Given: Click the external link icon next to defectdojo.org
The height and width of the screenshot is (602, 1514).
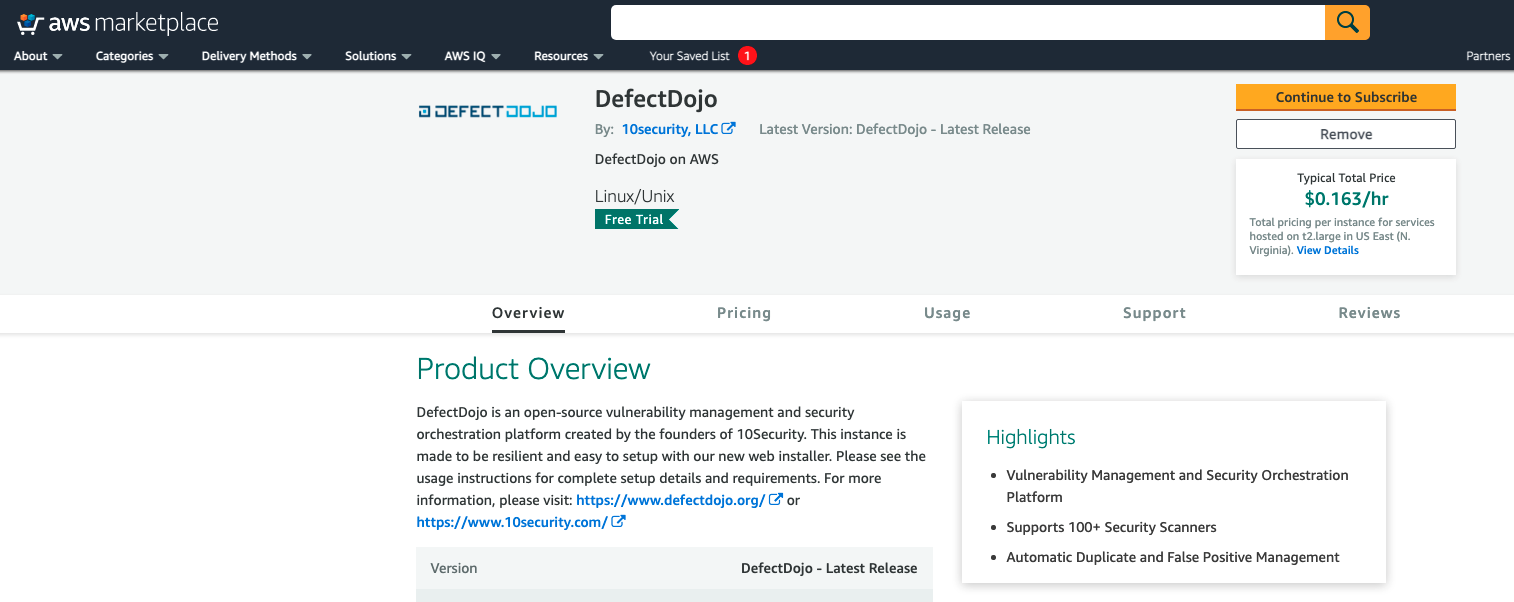Looking at the screenshot, I should click(776, 500).
